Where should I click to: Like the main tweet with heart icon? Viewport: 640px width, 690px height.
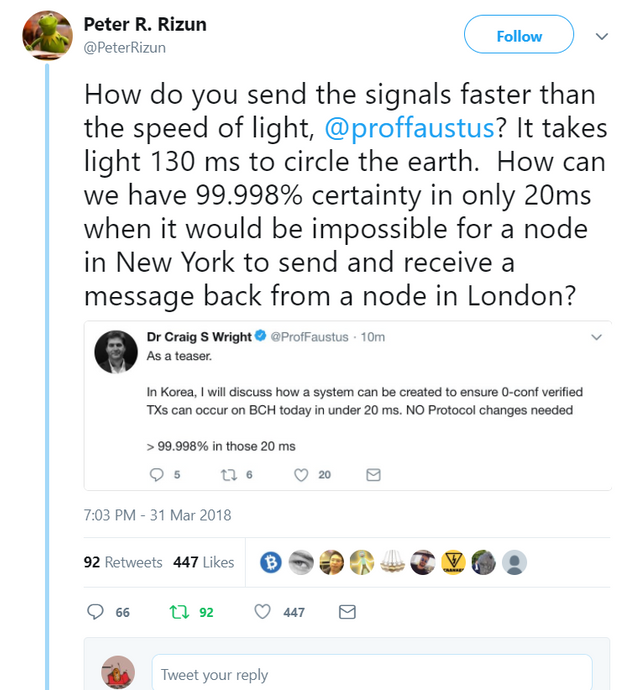click(263, 612)
